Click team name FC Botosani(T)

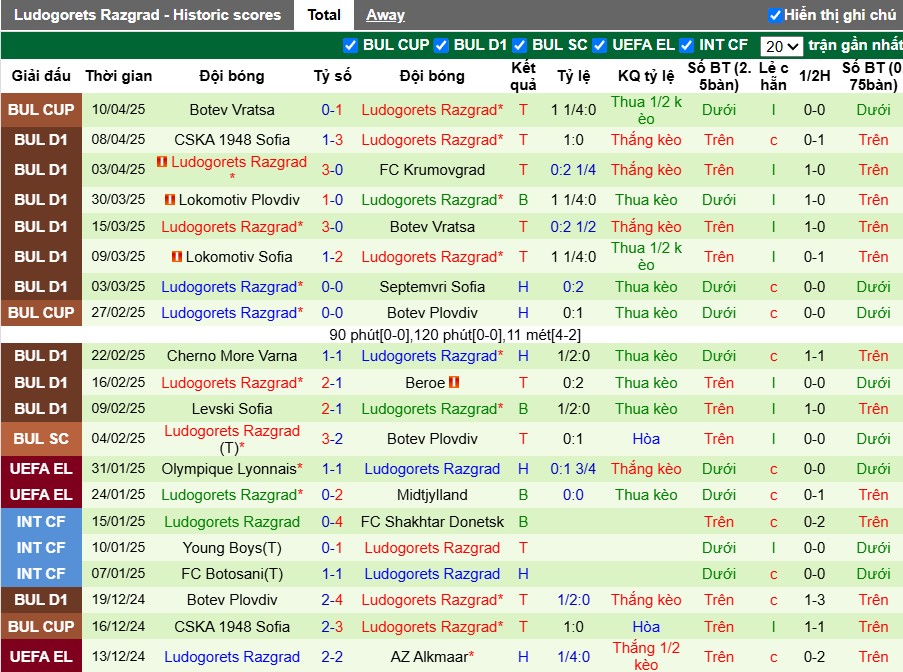232,574
